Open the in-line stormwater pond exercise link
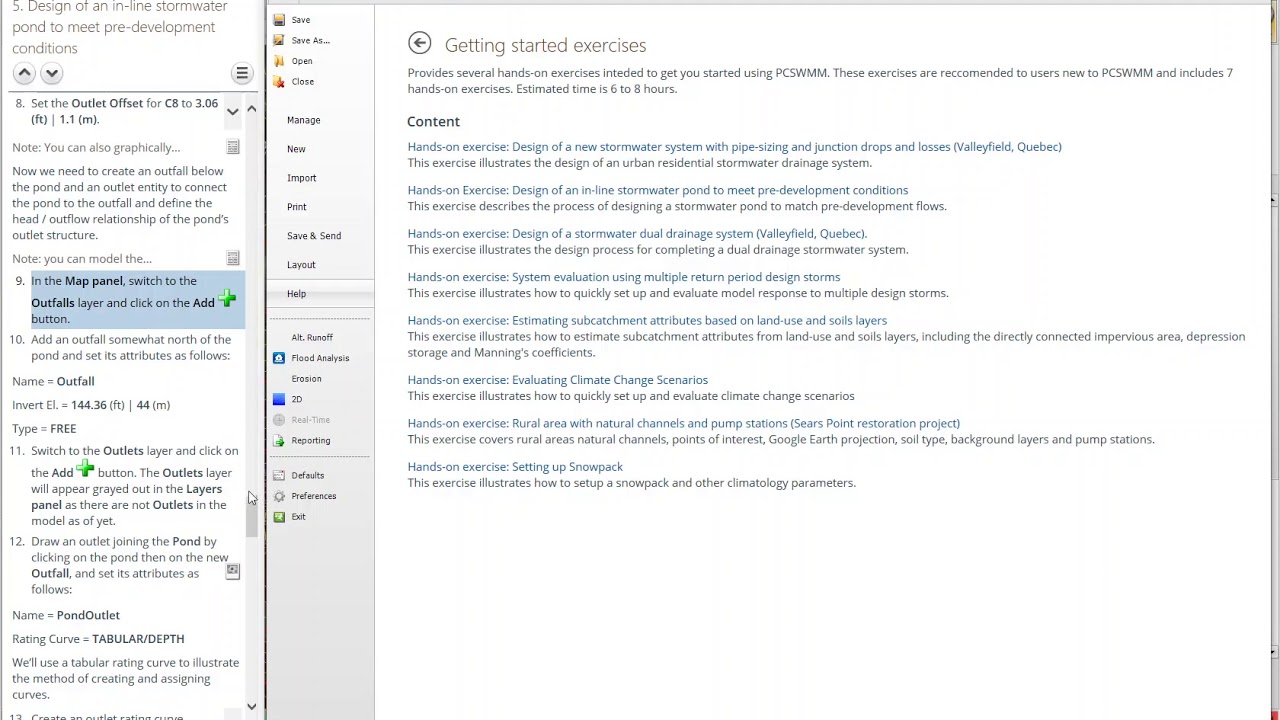 pos(658,190)
